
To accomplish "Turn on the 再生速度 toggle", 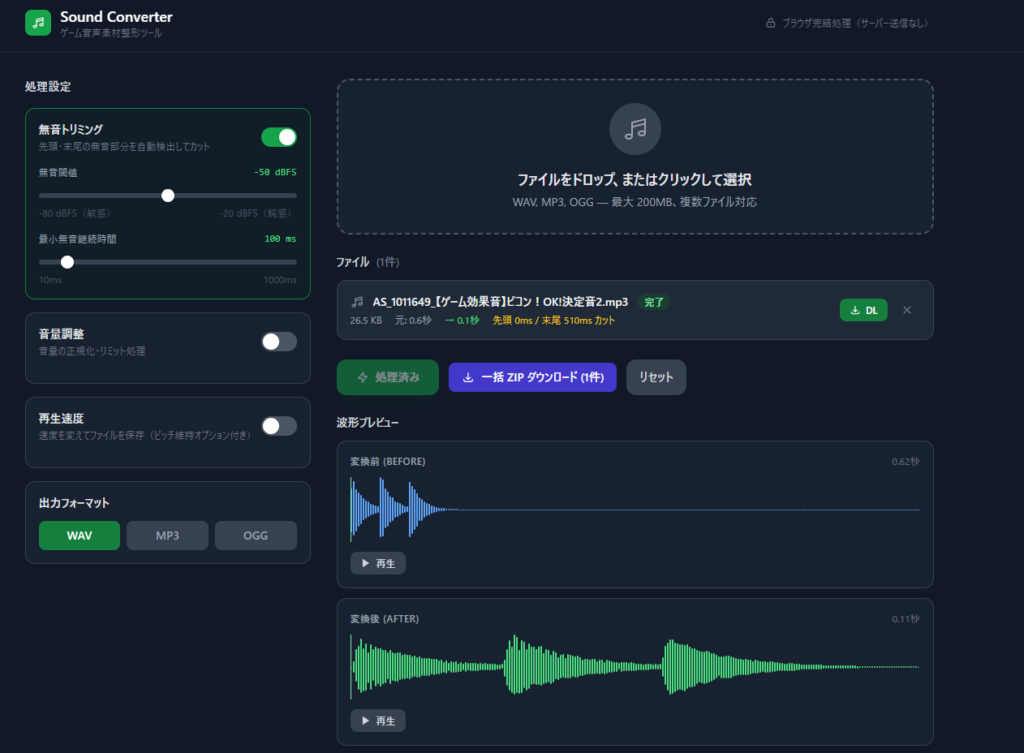I will coord(279,426).
